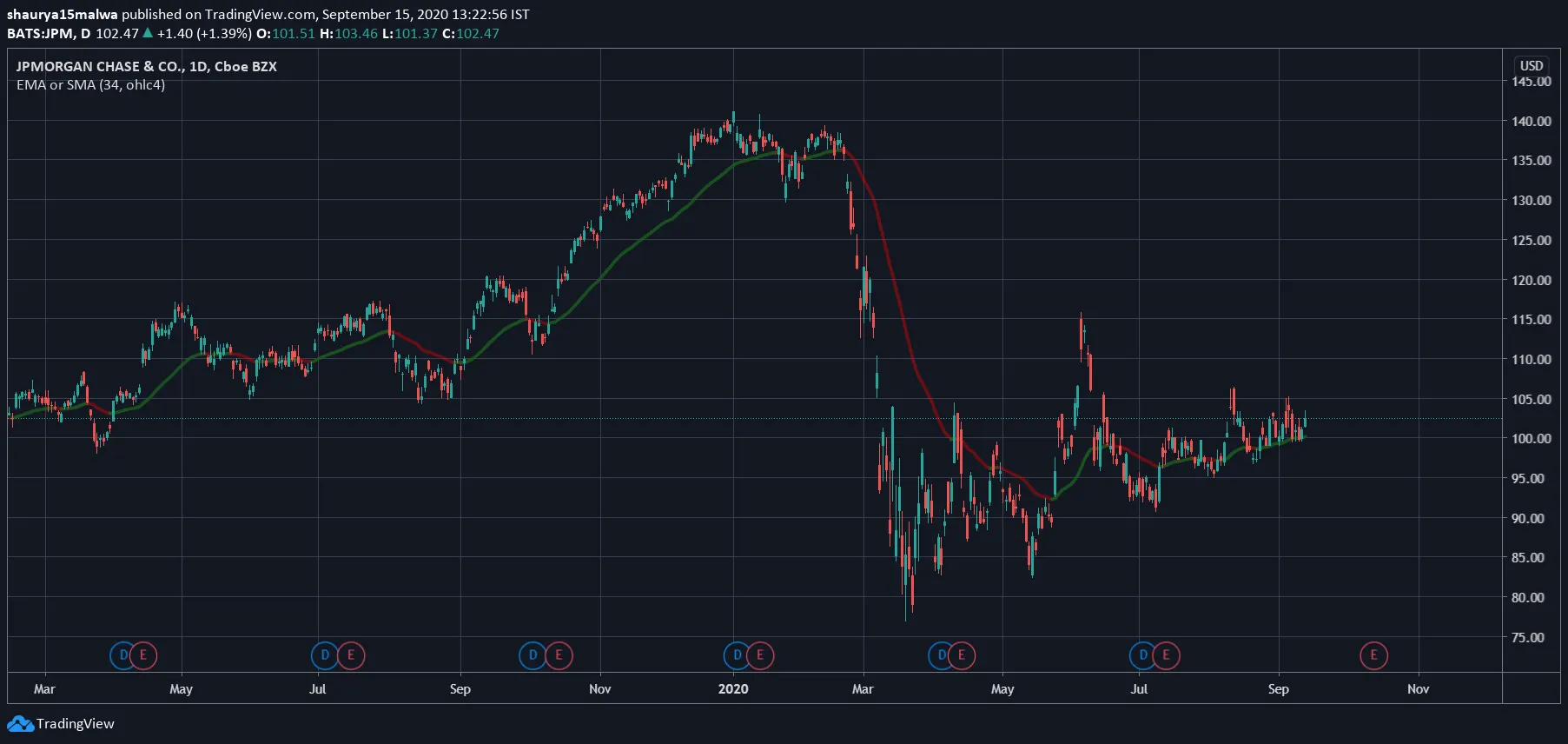This screenshot has width=1568, height=744.
Task: Click the 95.00 price axis label
Action: tap(1528, 479)
